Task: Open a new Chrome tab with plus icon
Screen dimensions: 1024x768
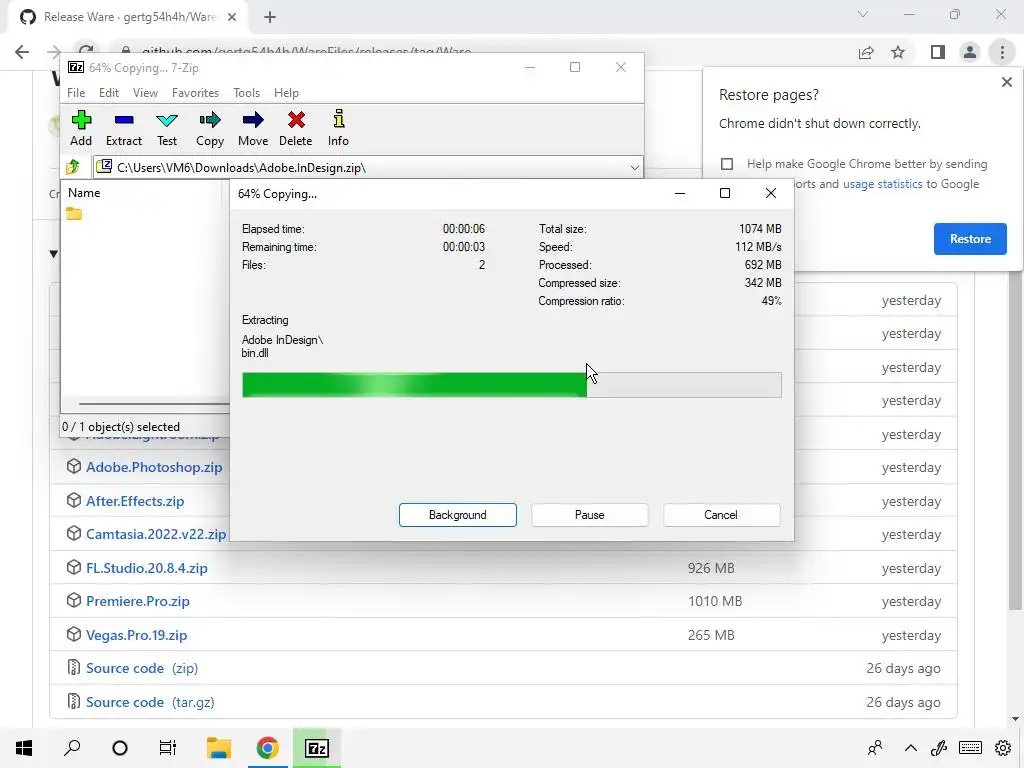Action: point(270,17)
